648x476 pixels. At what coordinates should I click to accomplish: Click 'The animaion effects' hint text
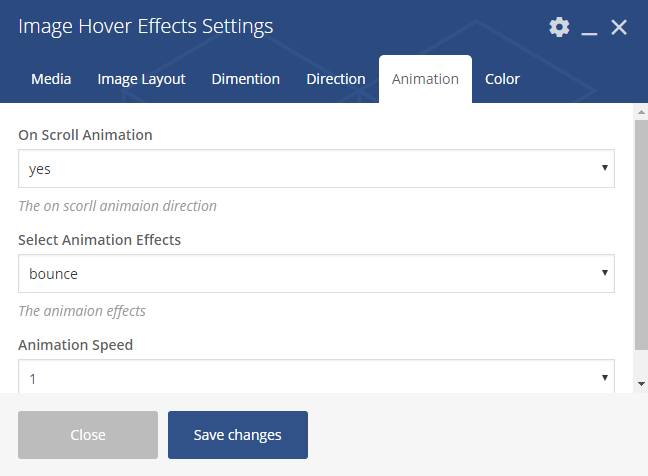82,311
